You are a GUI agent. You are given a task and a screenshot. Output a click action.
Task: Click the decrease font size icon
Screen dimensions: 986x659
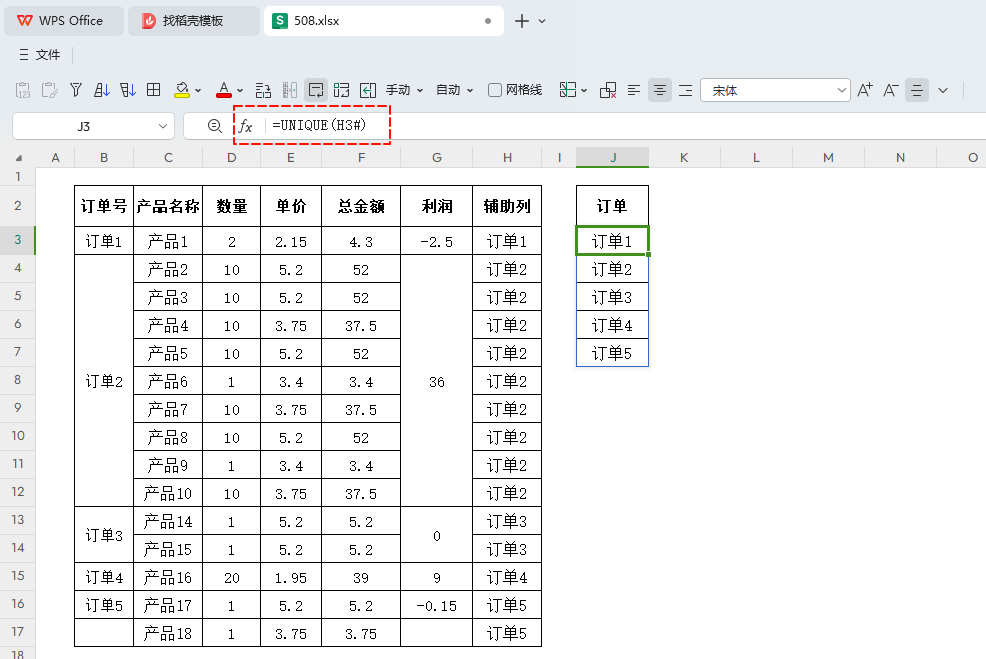click(x=890, y=90)
